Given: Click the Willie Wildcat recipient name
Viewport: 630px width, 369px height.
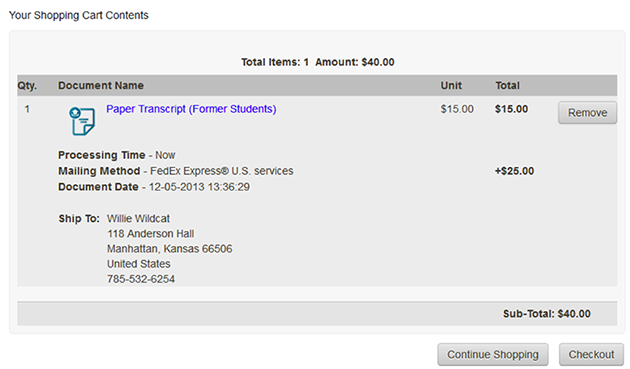Looking at the screenshot, I should pyautogui.click(x=138, y=218).
